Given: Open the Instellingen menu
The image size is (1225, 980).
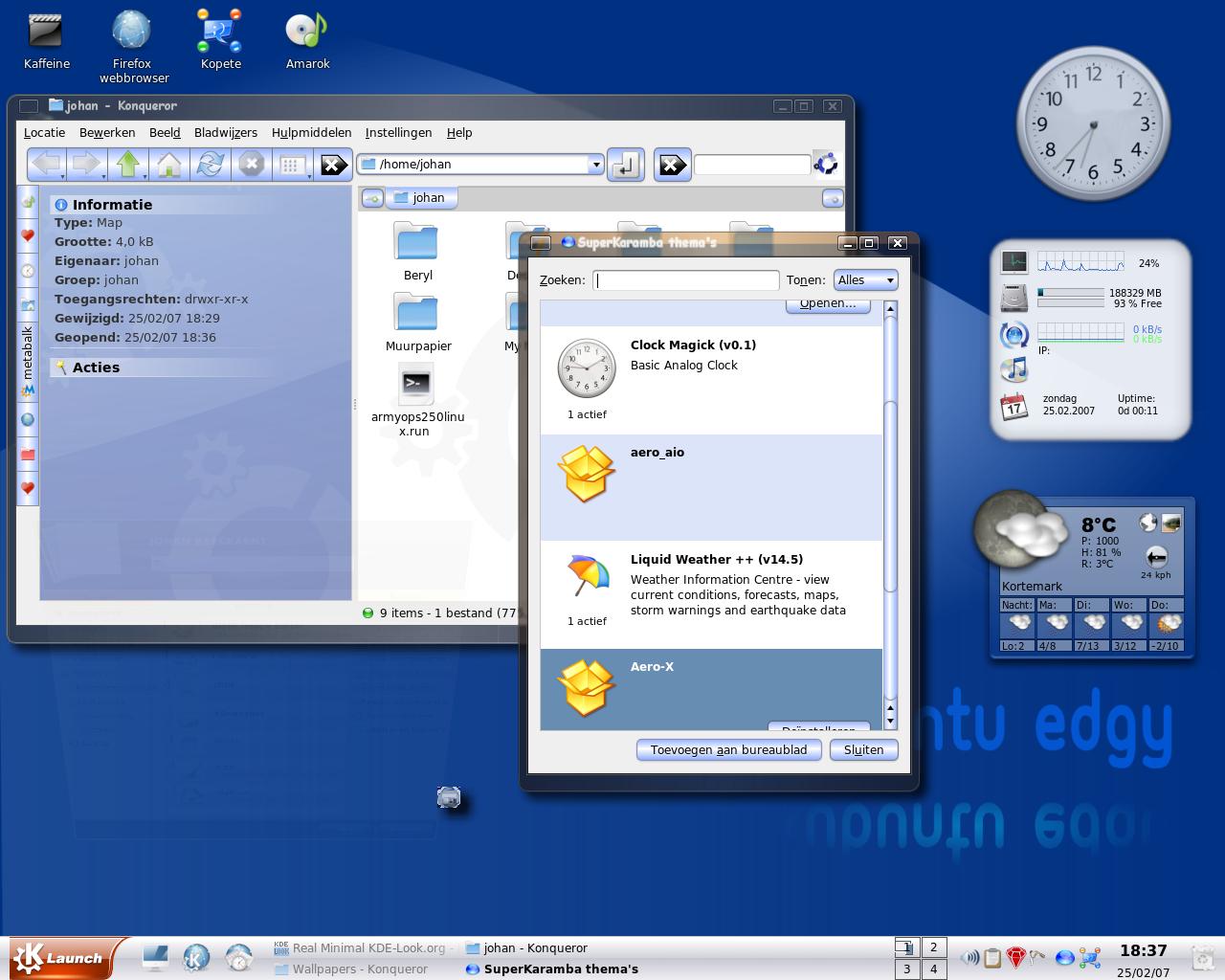Looking at the screenshot, I should 398,133.
